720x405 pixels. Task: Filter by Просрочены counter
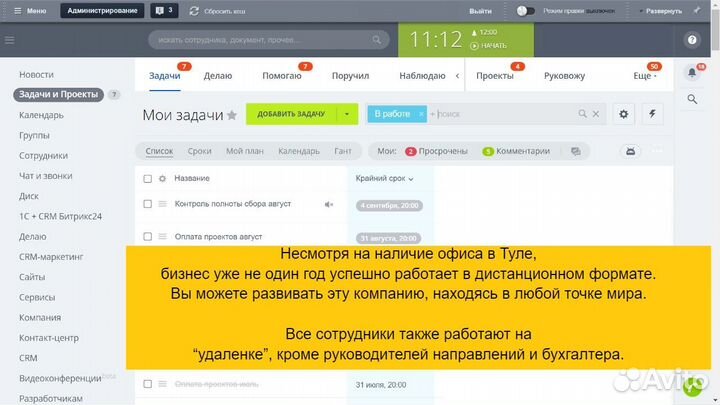[436, 151]
